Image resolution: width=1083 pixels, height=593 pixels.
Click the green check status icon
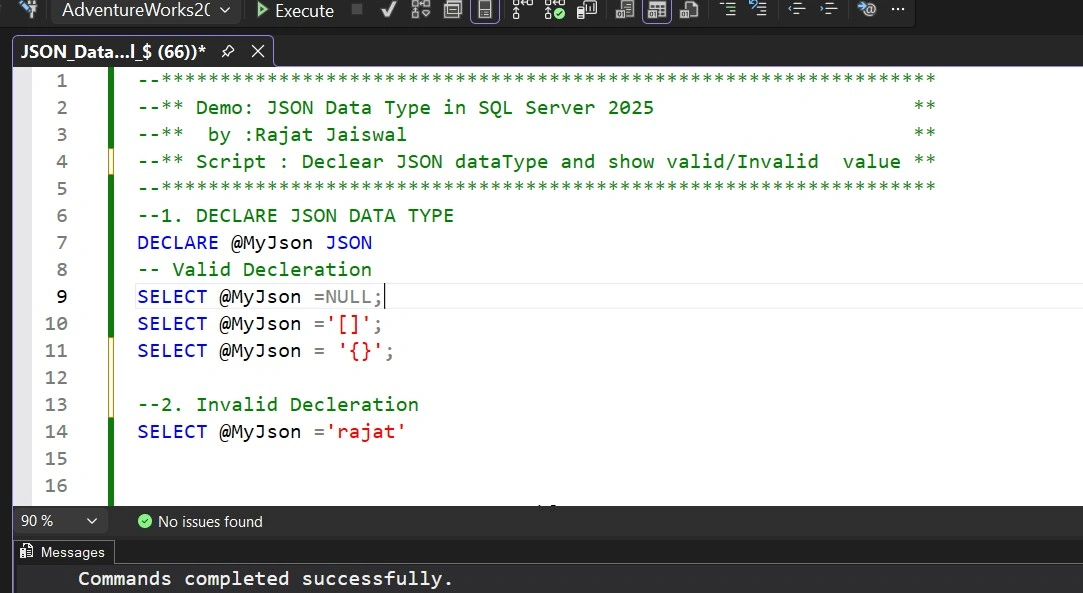144,521
